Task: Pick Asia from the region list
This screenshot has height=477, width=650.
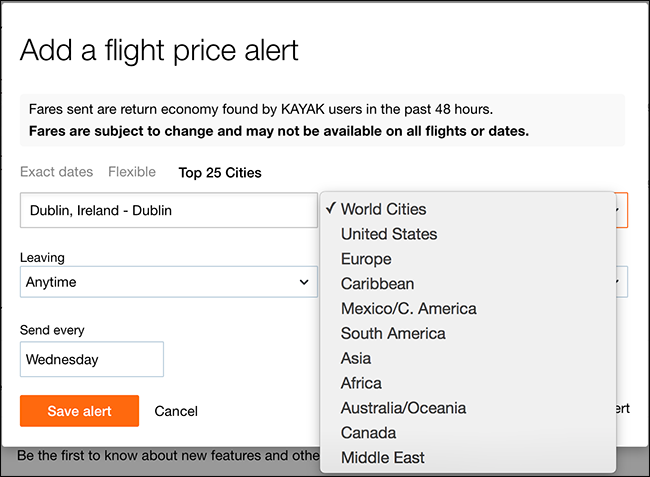Action: point(356,358)
